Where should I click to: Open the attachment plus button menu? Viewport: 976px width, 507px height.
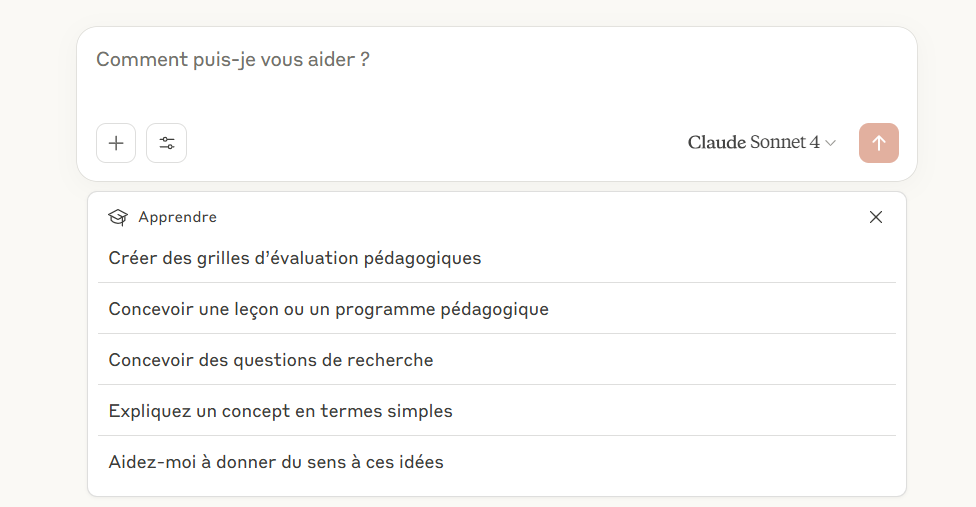click(116, 143)
